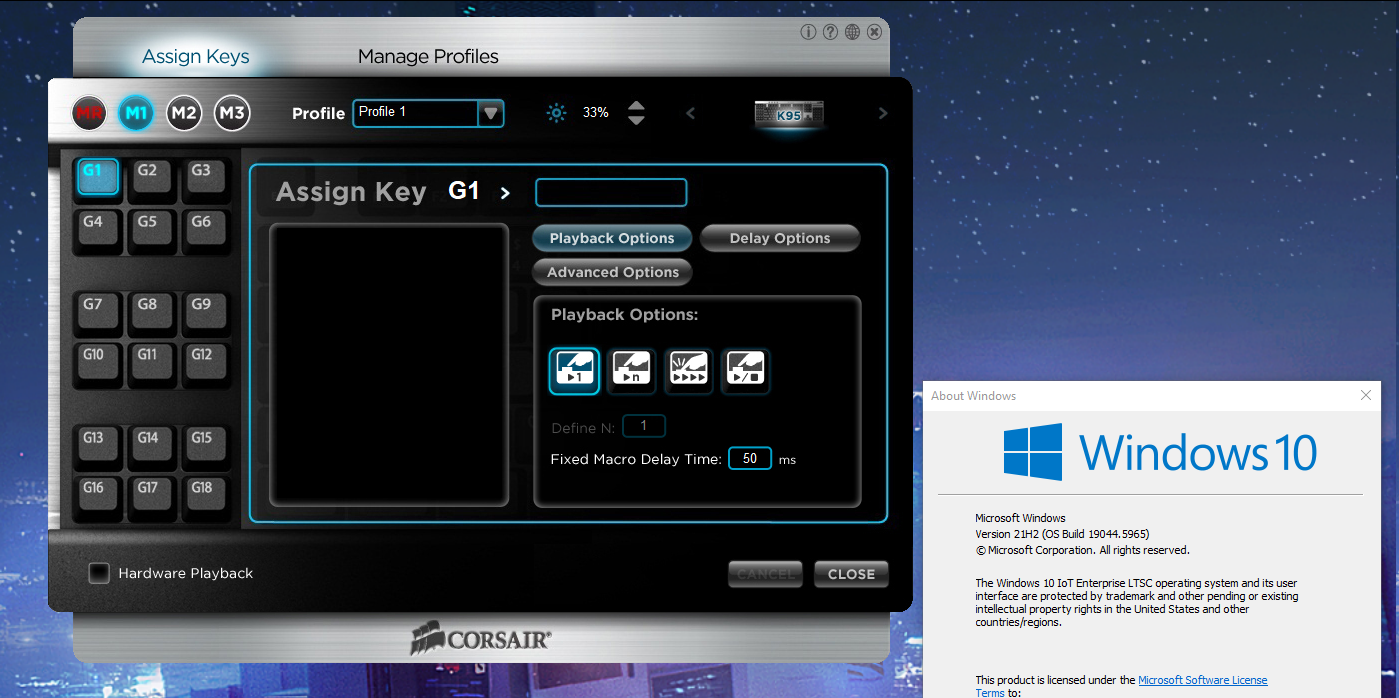Screen dimensions: 1399x698
Task: Select the G3 macro key
Action: pos(205,176)
